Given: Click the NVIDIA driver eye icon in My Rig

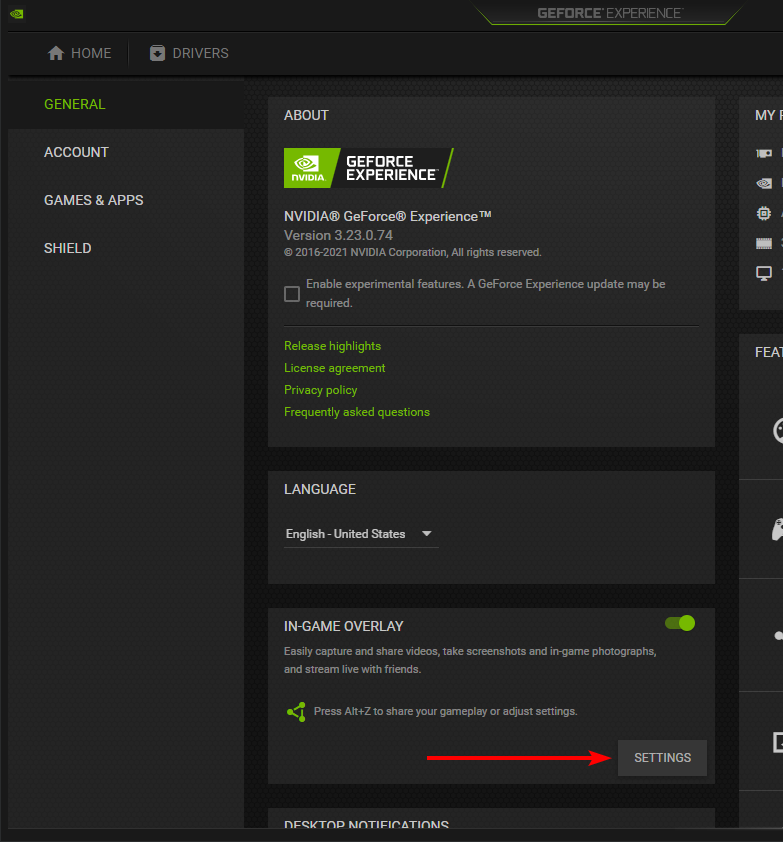Looking at the screenshot, I should 764,184.
